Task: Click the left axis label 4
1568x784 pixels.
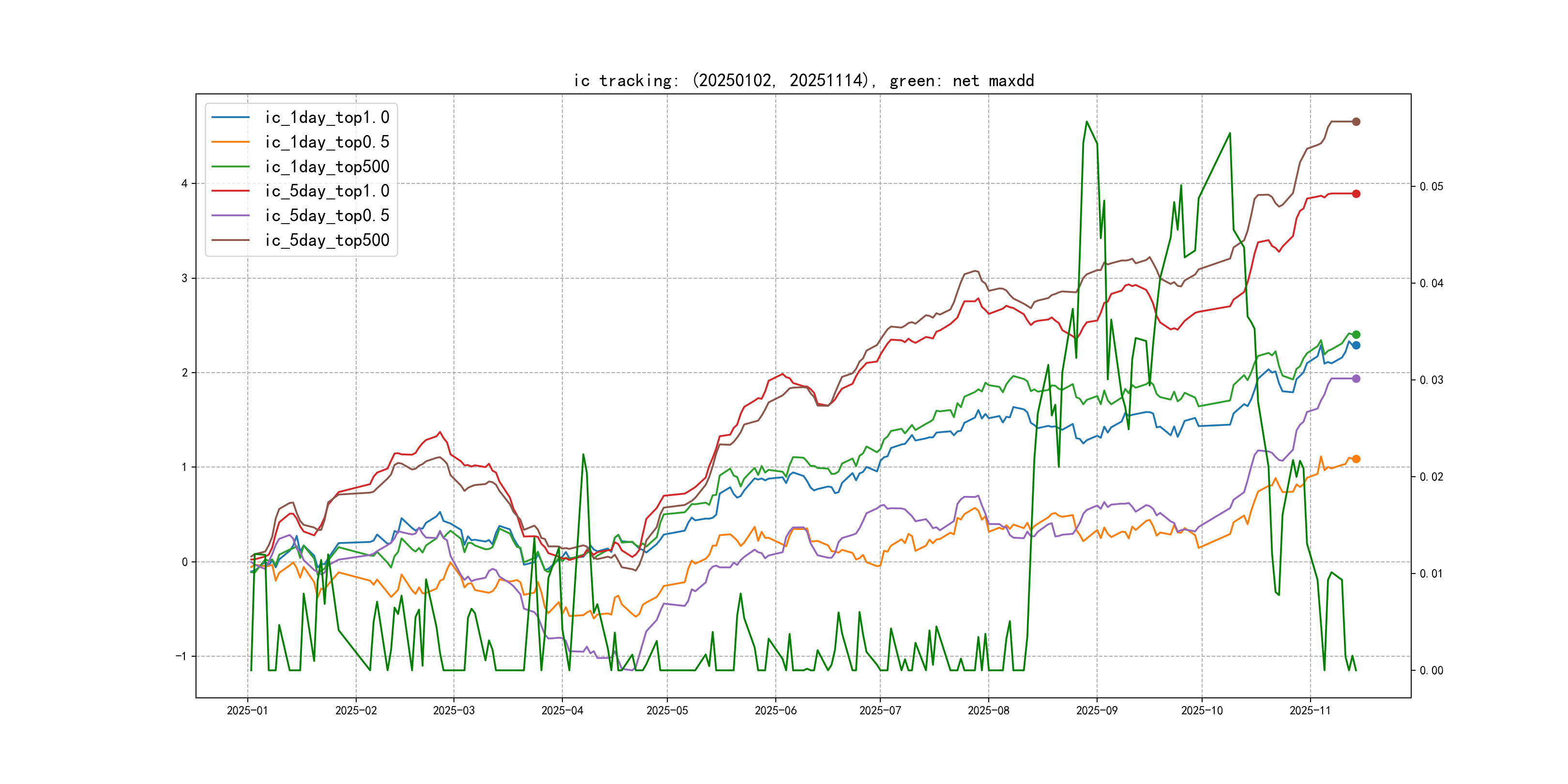Action: 184,183
